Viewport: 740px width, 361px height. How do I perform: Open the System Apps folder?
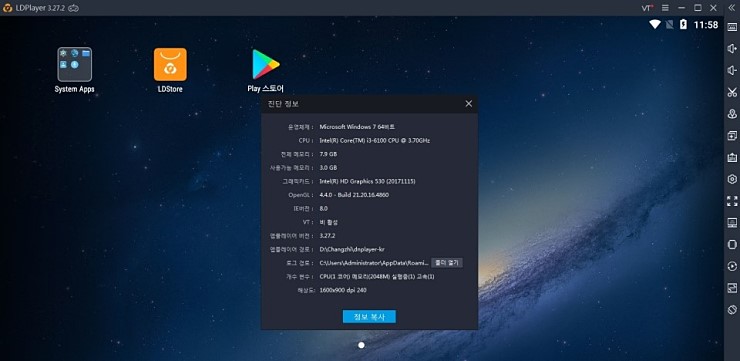tap(75, 70)
